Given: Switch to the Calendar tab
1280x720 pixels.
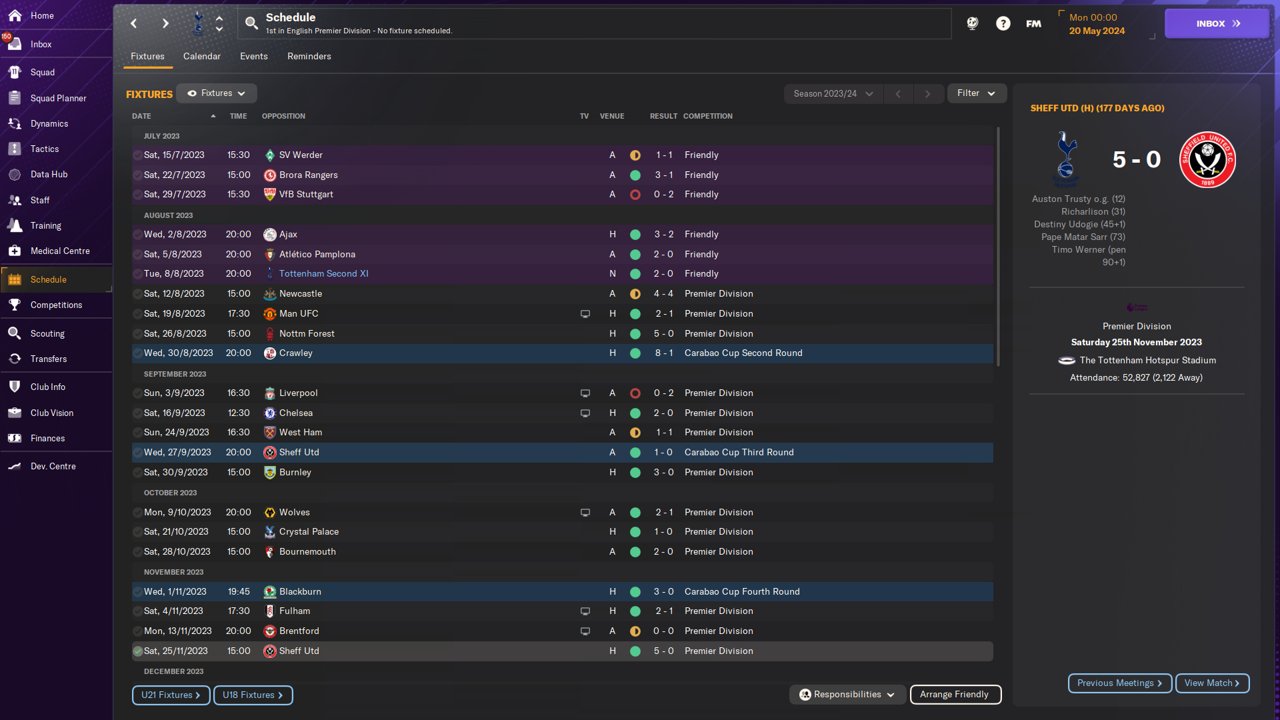Looking at the screenshot, I should 202,57.
